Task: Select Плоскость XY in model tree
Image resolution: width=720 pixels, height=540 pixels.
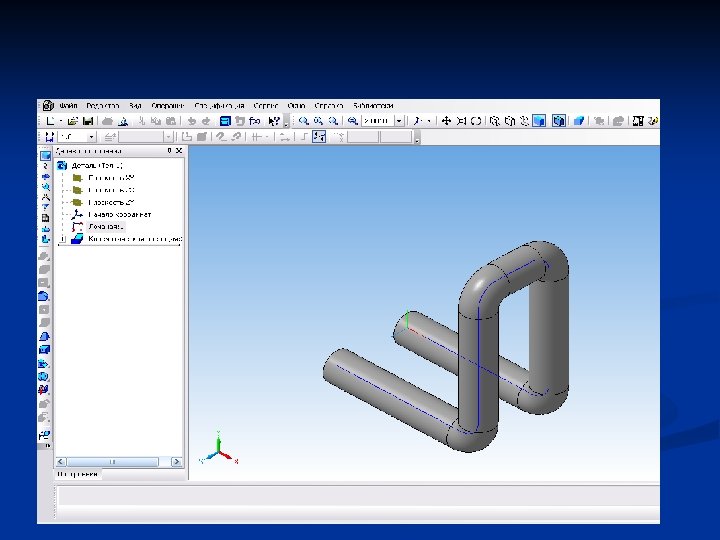Action: coord(111,178)
